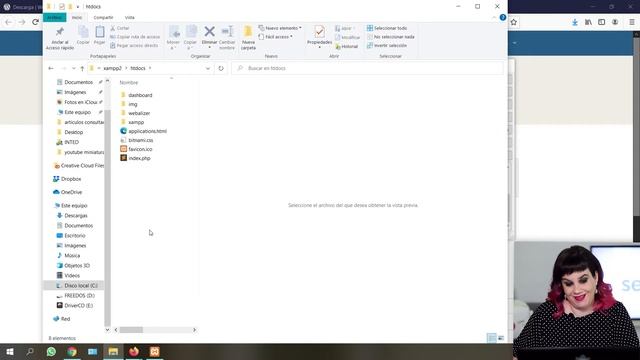Switch to details view icon

(492, 338)
